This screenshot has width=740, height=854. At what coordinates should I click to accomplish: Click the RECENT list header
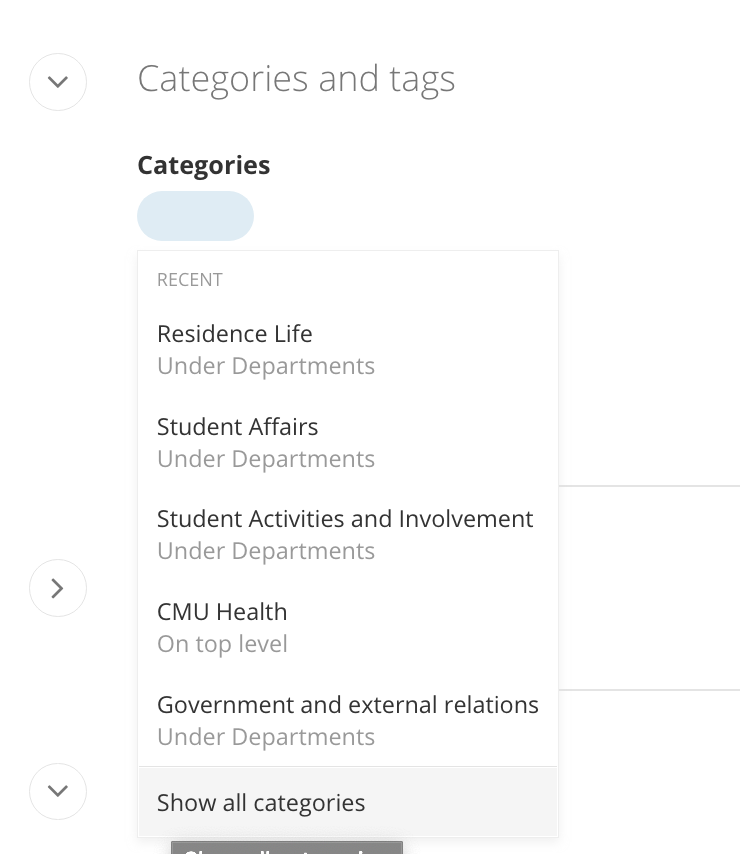pos(190,280)
